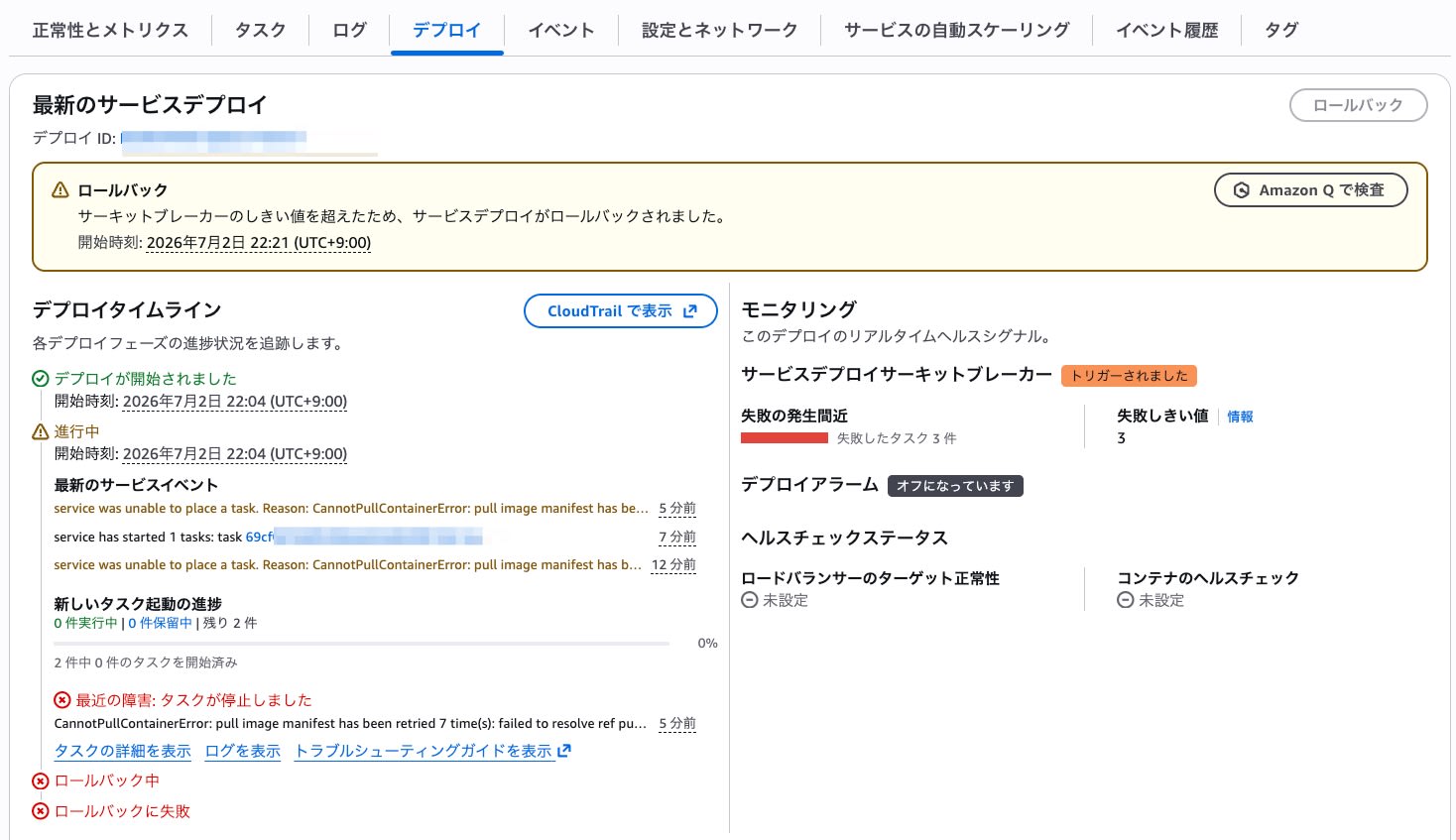The image size is (1456, 840).
Task: Open the イベント tab
Action: 560,30
